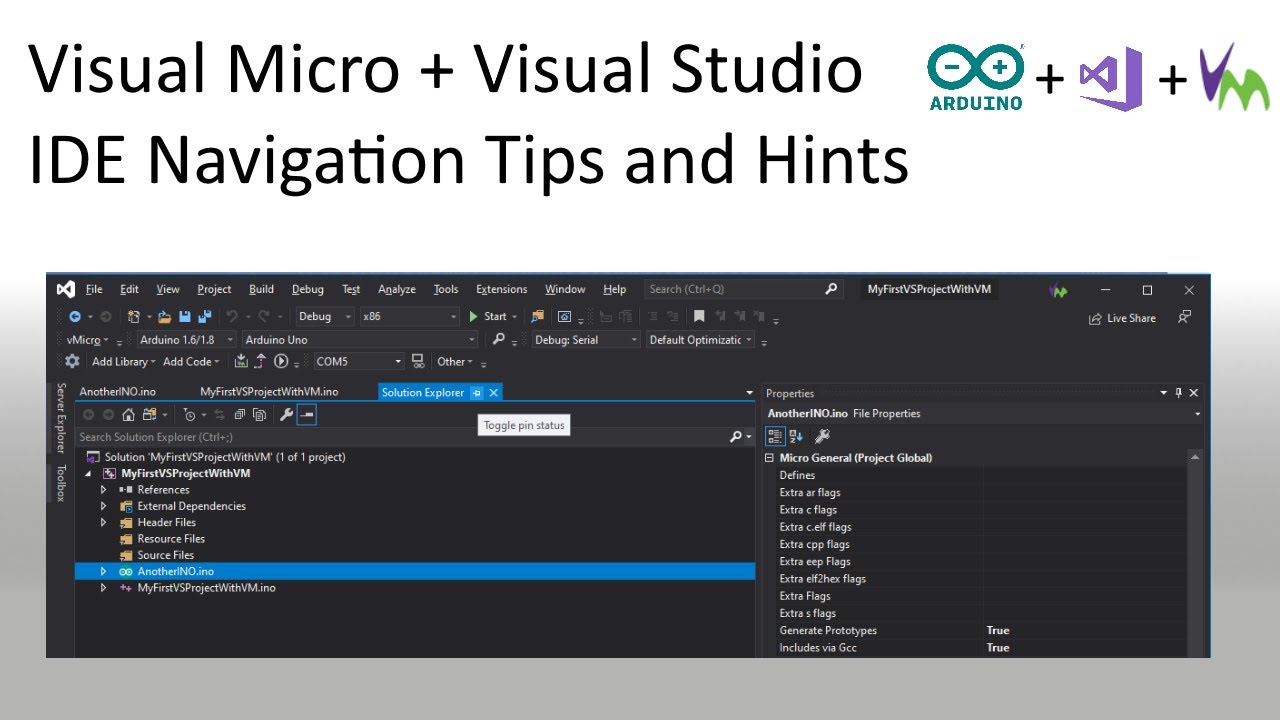Open the Analyze menu
Screen dimensions: 1280x720
[396, 289]
